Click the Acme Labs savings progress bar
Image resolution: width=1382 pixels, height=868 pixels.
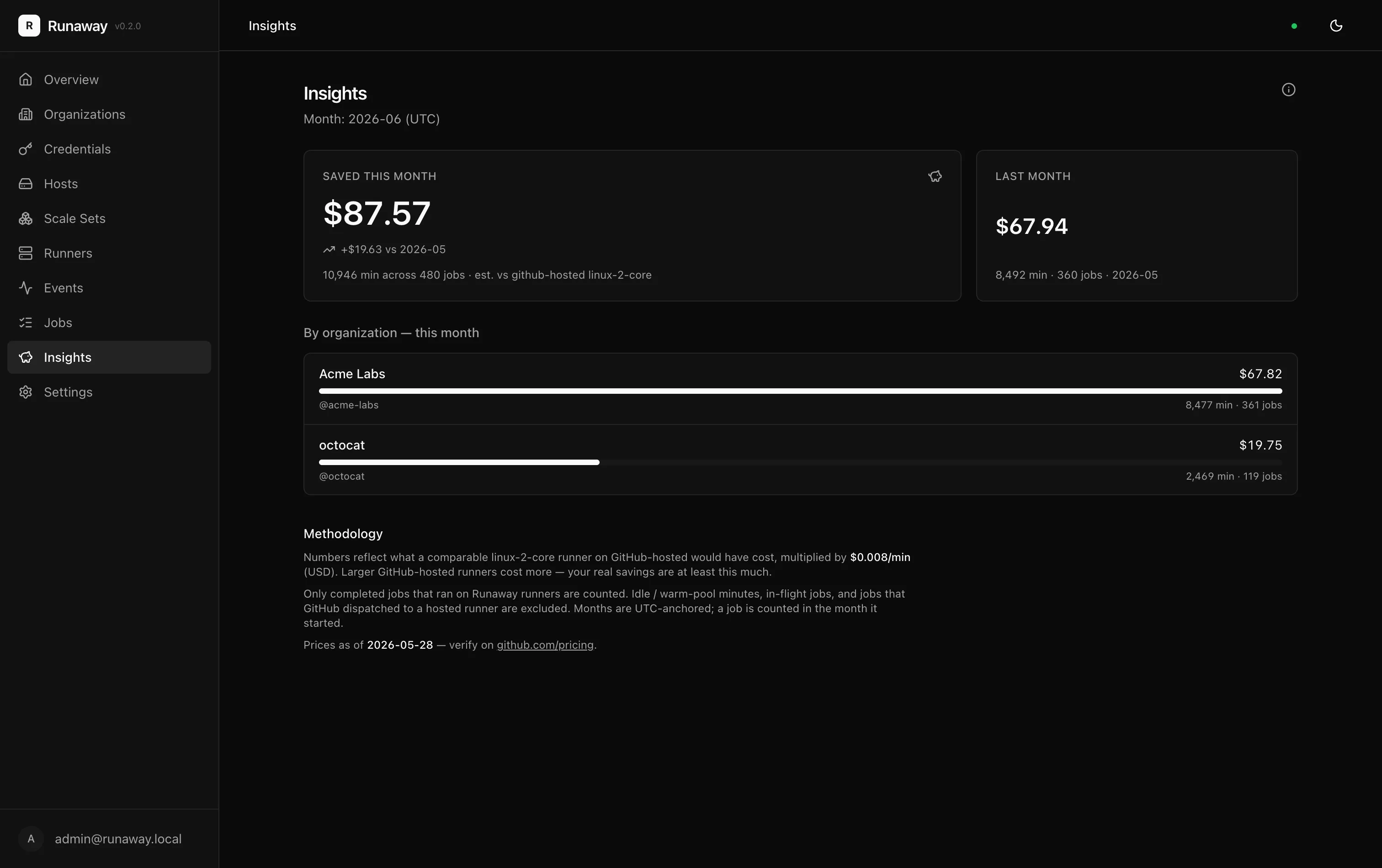click(x=800, y=391)
